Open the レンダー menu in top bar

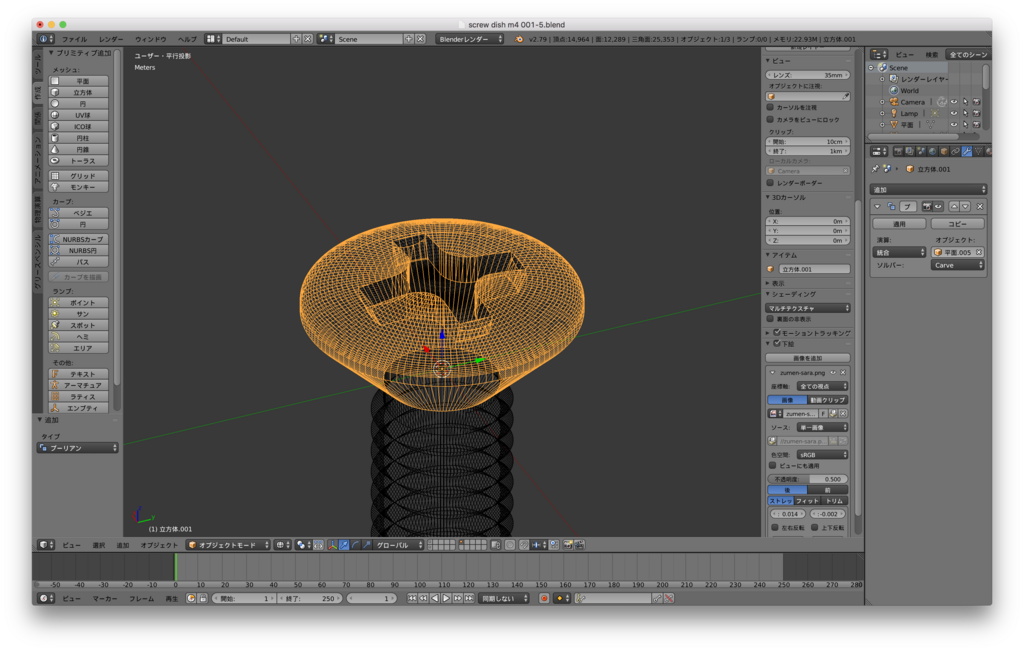(x=111, y=39)
